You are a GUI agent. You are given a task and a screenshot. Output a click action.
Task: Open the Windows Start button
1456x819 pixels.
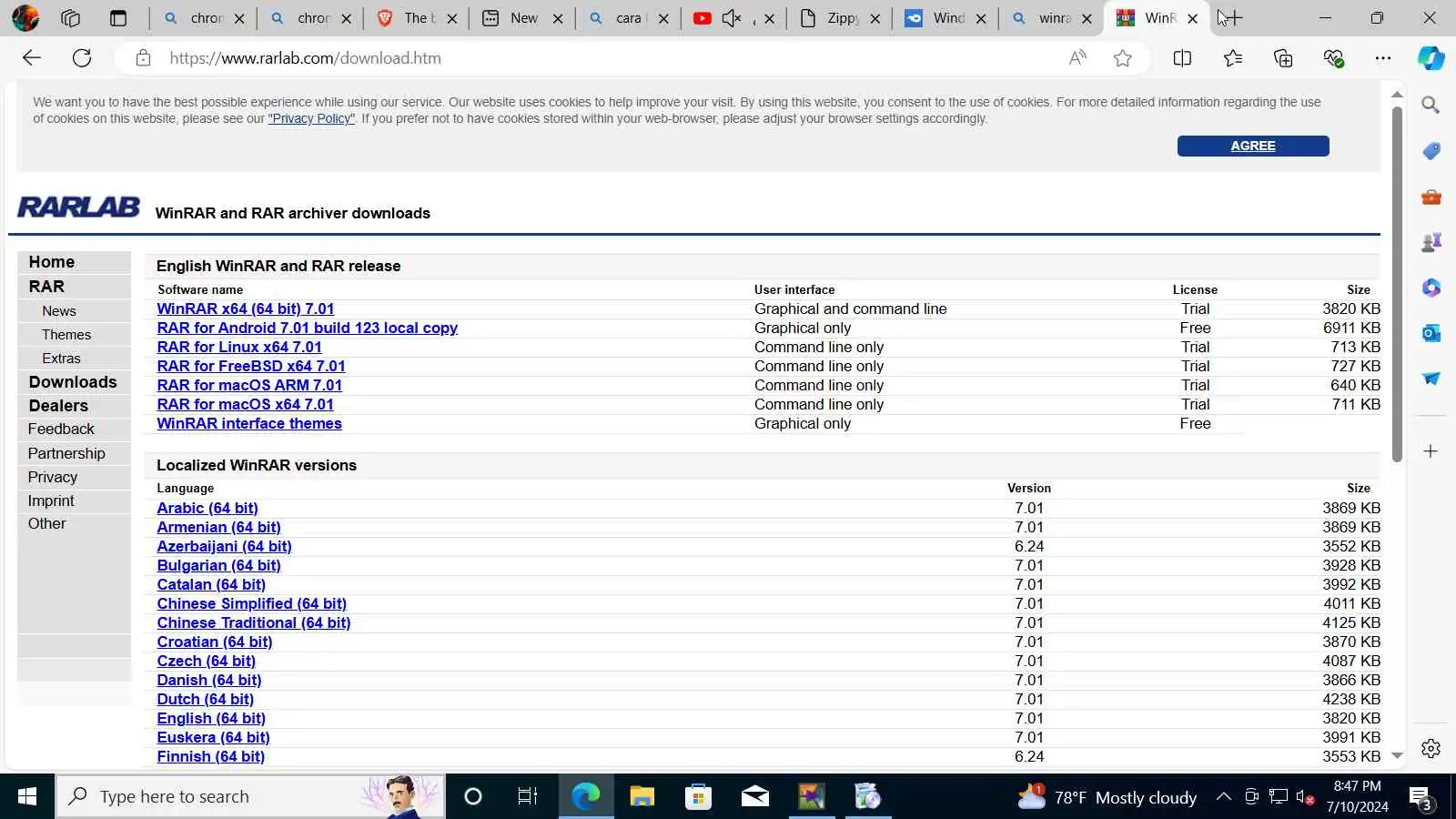[x=27, y=797]
